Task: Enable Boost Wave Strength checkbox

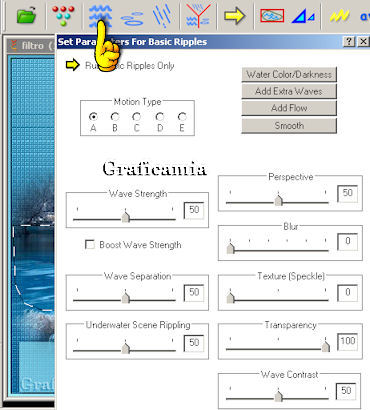Action: tap(90, 245)
